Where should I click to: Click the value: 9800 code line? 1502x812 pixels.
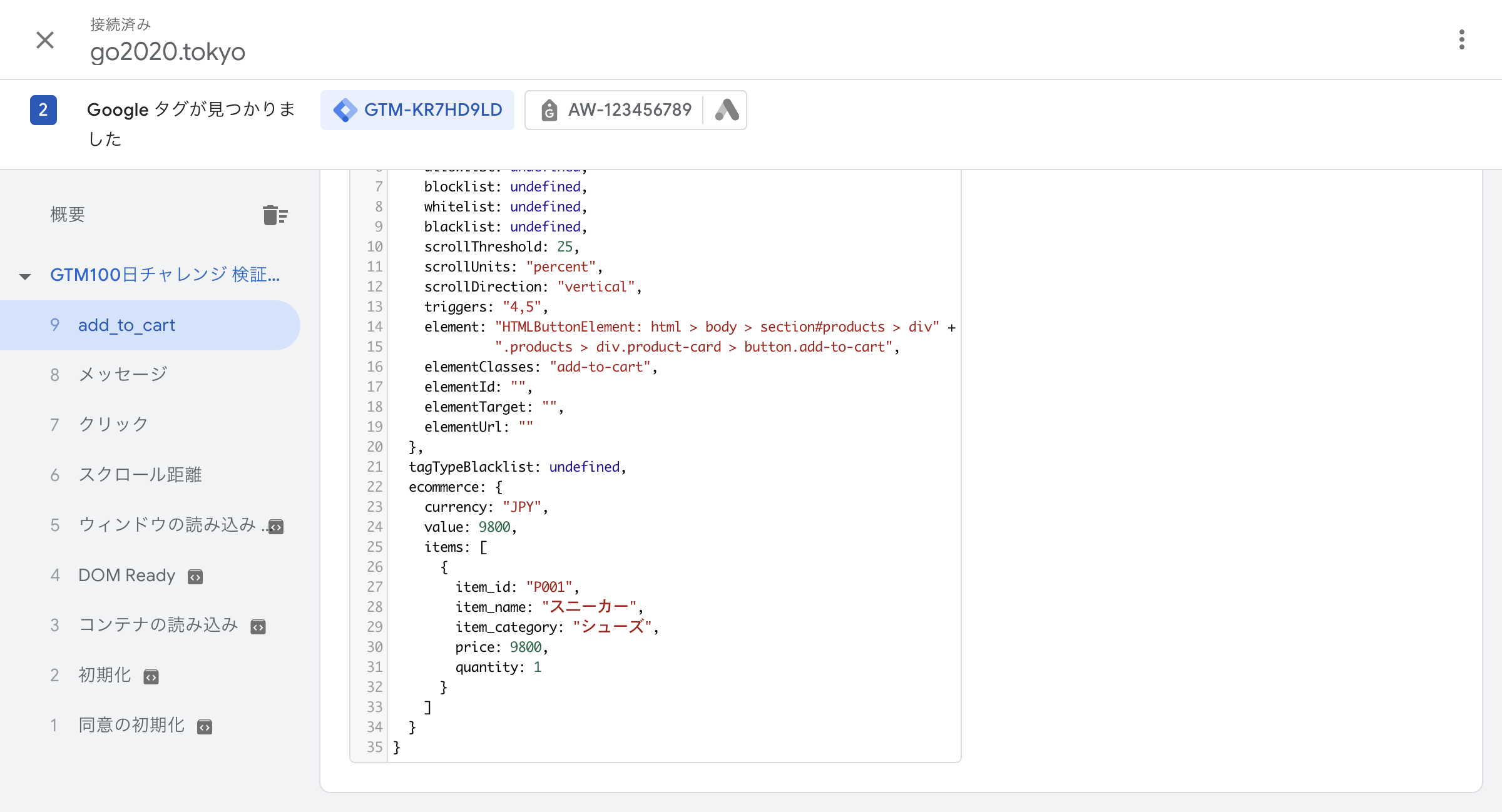click(x=470, y=527)
